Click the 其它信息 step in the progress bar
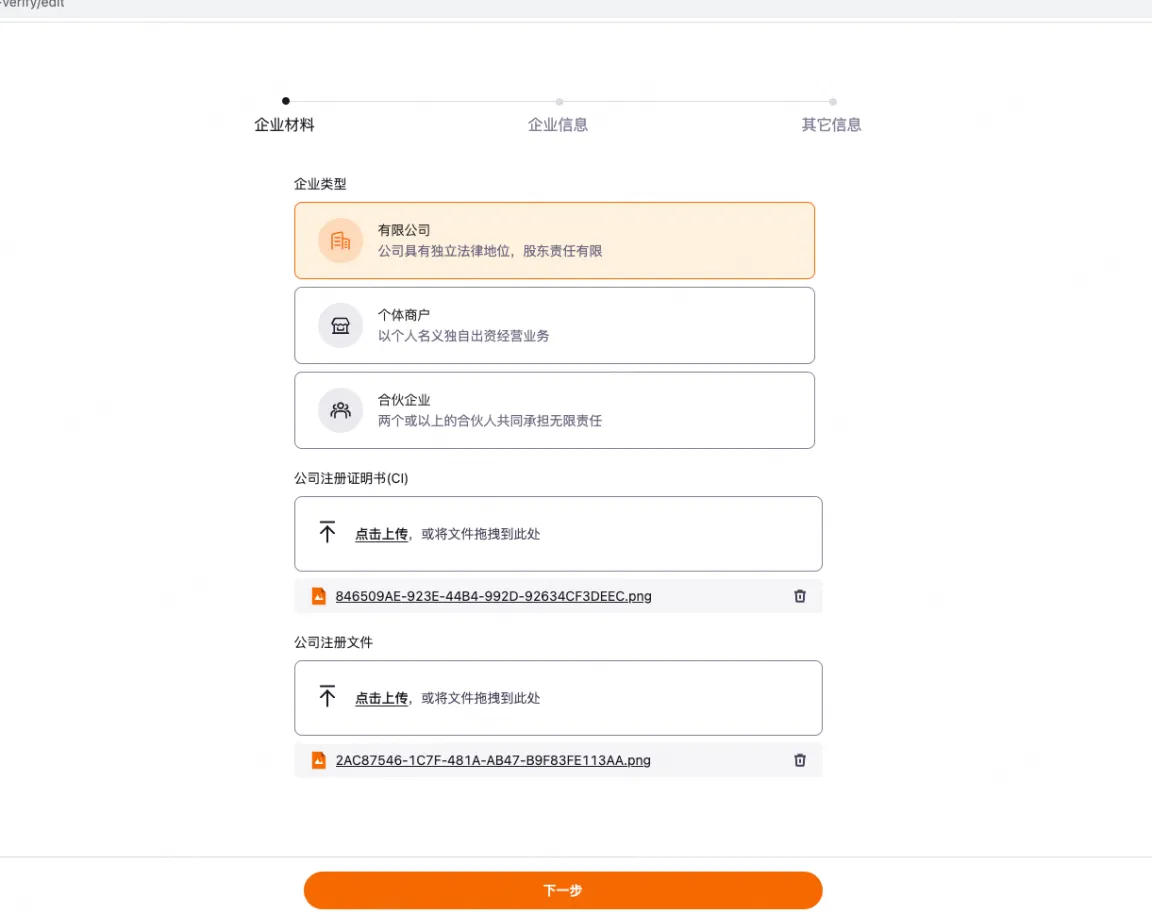Viewport: 1152px width, 914px height. [831, 124]
